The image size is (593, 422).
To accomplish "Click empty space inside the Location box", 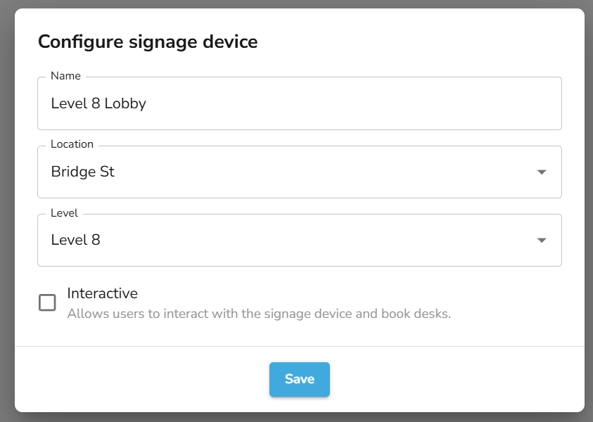I will pos(321,172).
